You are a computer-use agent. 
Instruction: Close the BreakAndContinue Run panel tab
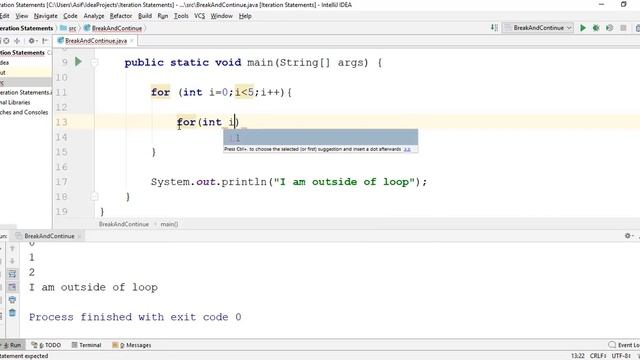80,236
